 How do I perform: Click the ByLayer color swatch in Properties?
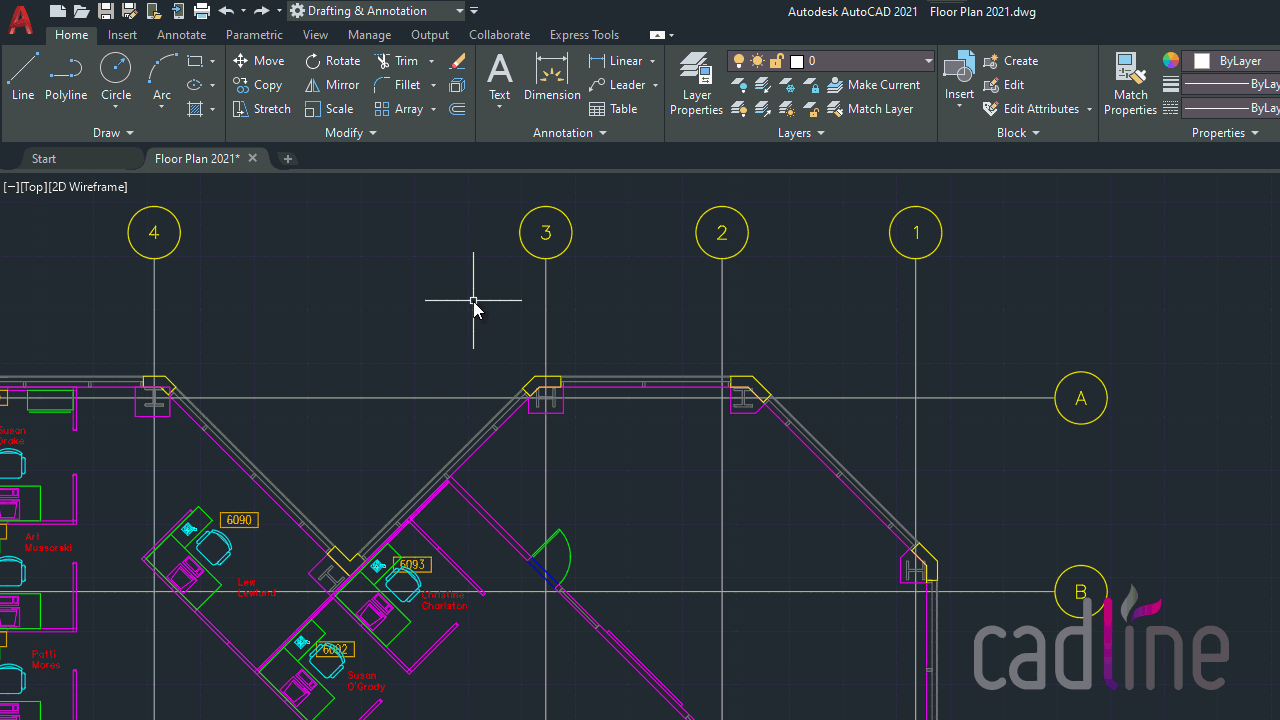1201,60
